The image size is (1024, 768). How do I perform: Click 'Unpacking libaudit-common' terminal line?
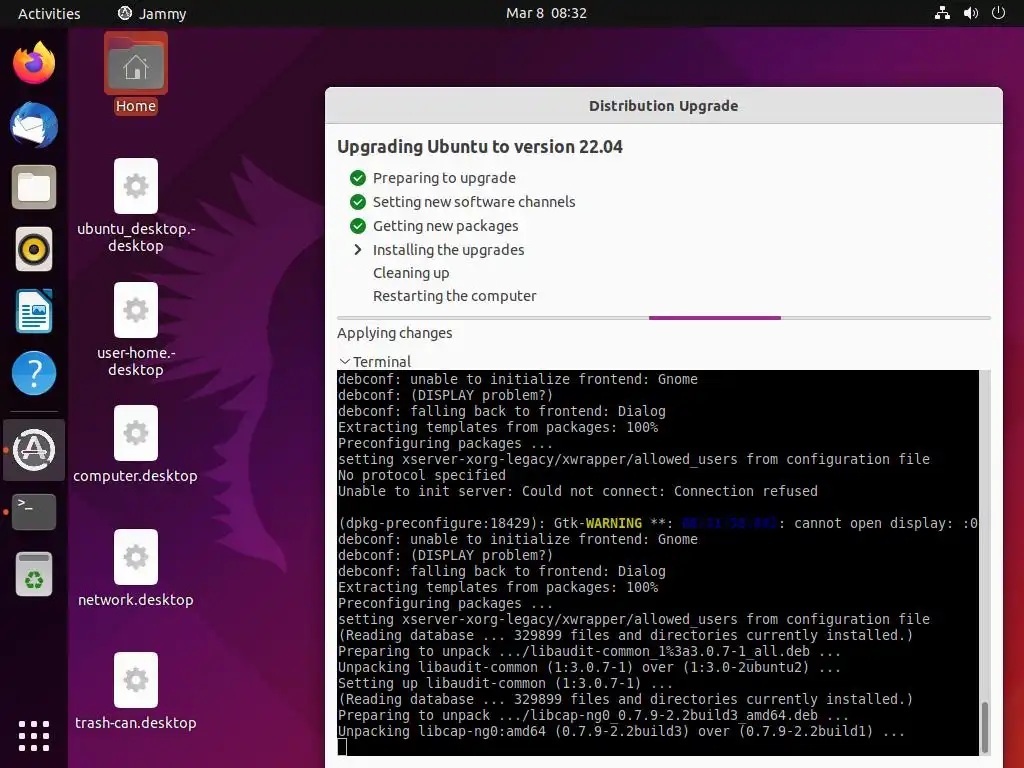click(589, 667)
